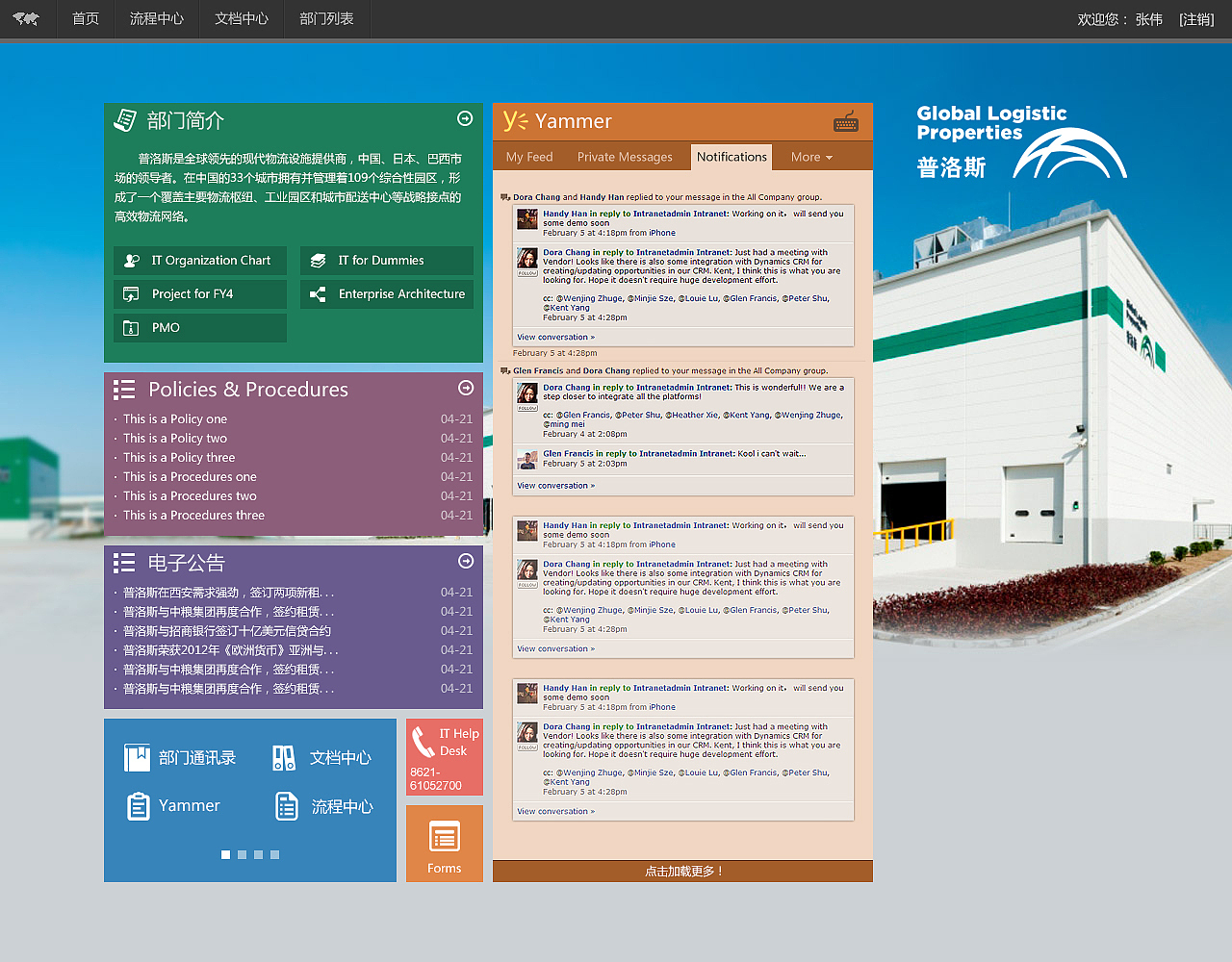Click the 部门简介 document icon
Viewport: 1232px width, 962px height.
125,120
